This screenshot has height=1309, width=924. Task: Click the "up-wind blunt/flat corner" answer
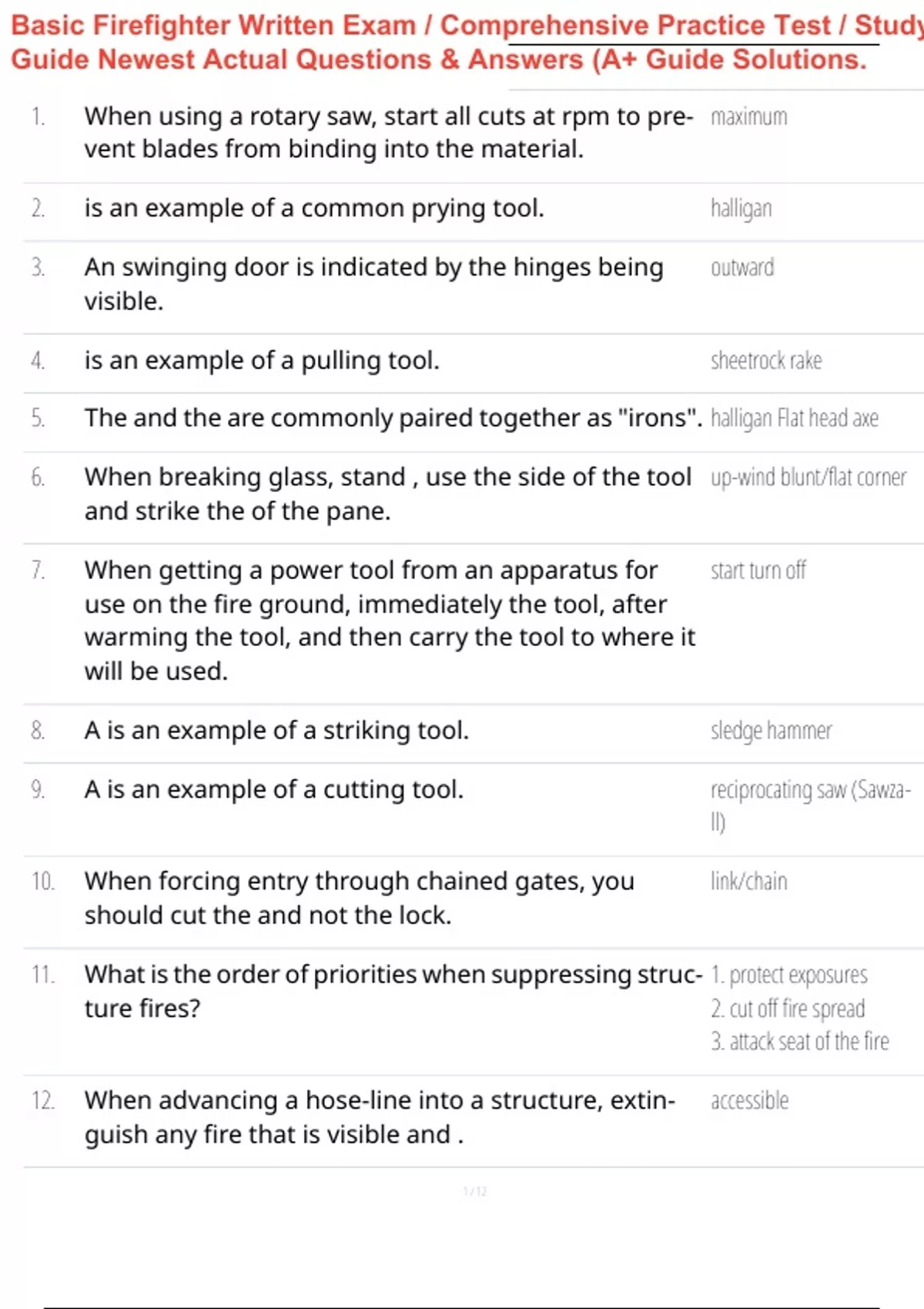808,477
